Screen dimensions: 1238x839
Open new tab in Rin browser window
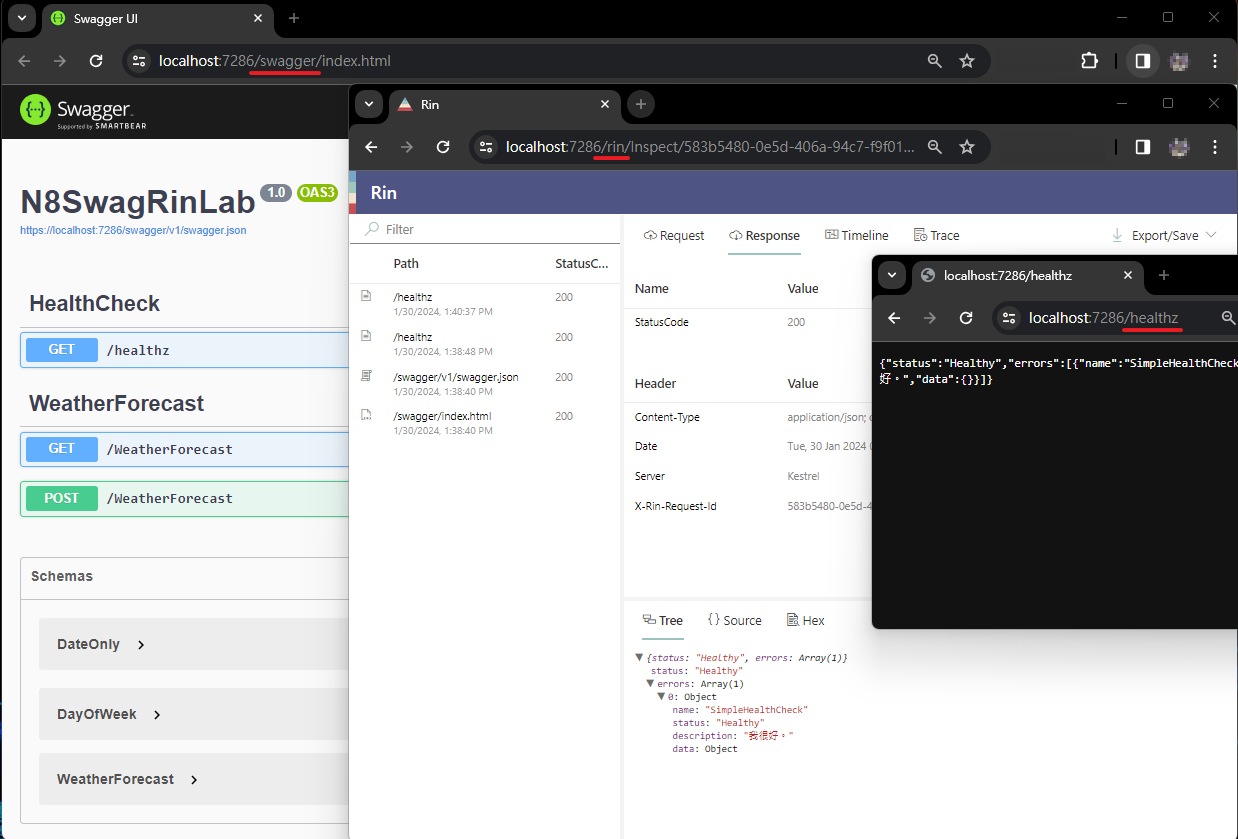[x=641, y=104]
